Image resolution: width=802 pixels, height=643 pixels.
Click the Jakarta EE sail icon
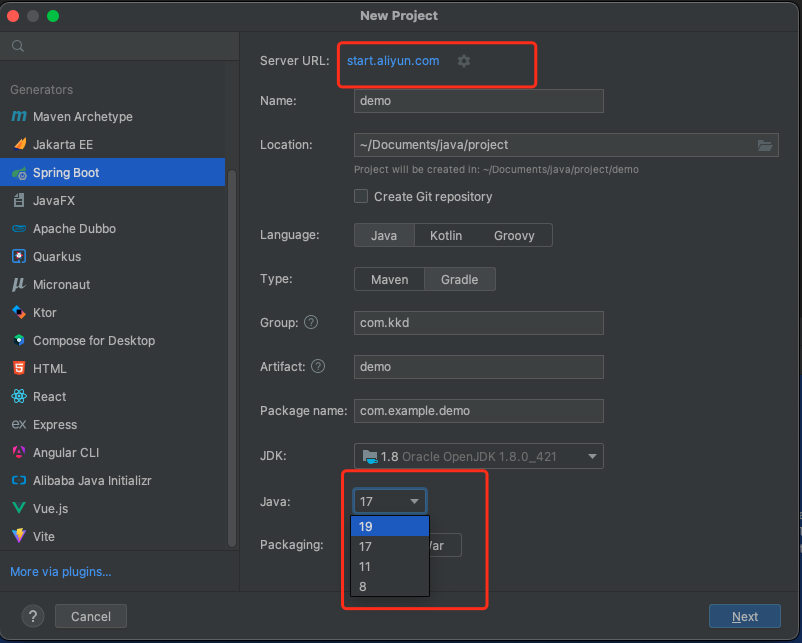(x=19, y=144)
